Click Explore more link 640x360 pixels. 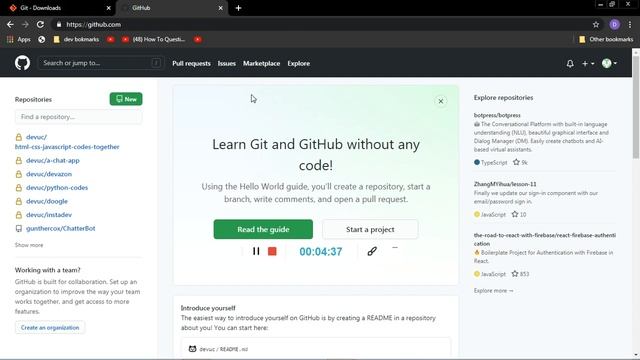click(493, 291)
